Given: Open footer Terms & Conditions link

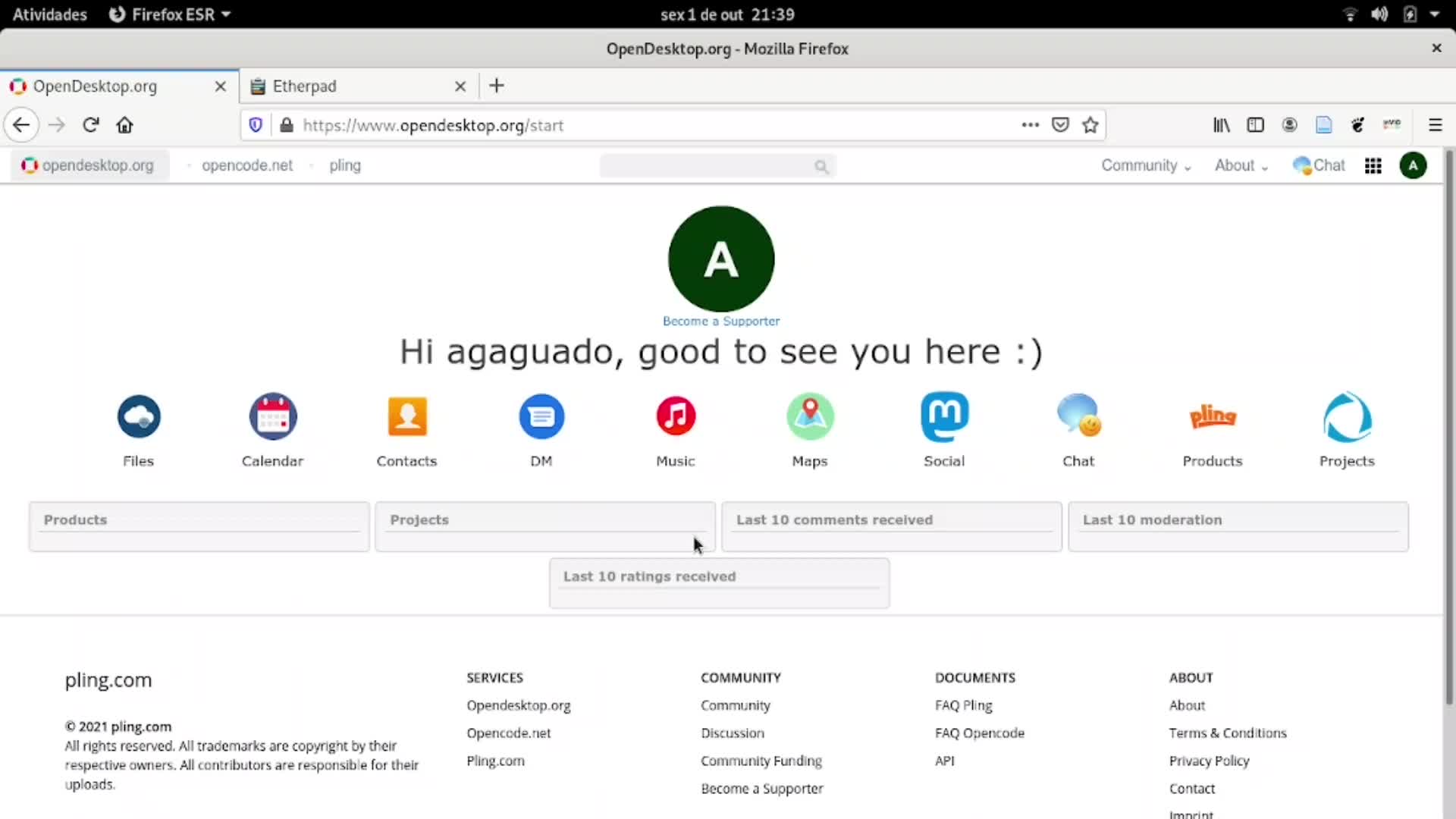Looking at the screenshot, I should pyautogui.click(x=1228, y=733).
